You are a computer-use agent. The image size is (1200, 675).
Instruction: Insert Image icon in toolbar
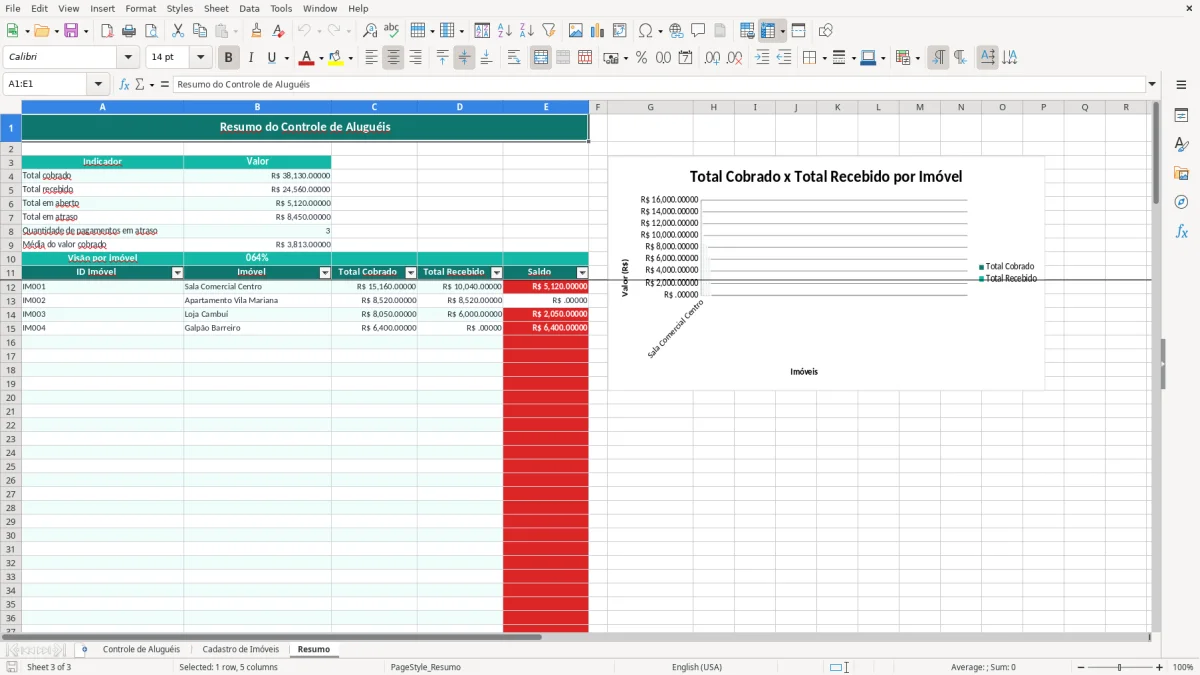pos(576,31)
